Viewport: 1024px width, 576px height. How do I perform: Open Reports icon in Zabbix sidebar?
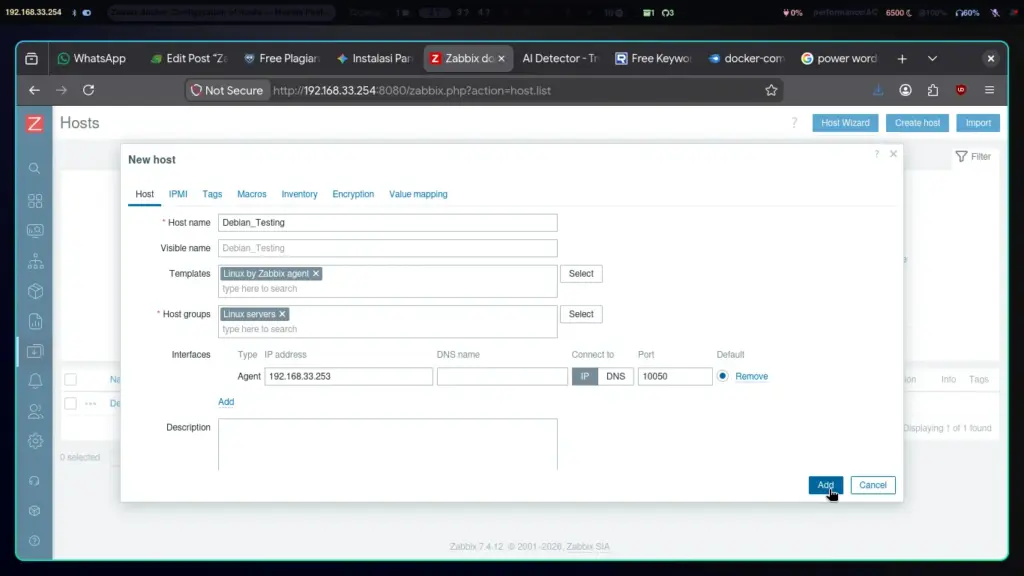[35, 321]
